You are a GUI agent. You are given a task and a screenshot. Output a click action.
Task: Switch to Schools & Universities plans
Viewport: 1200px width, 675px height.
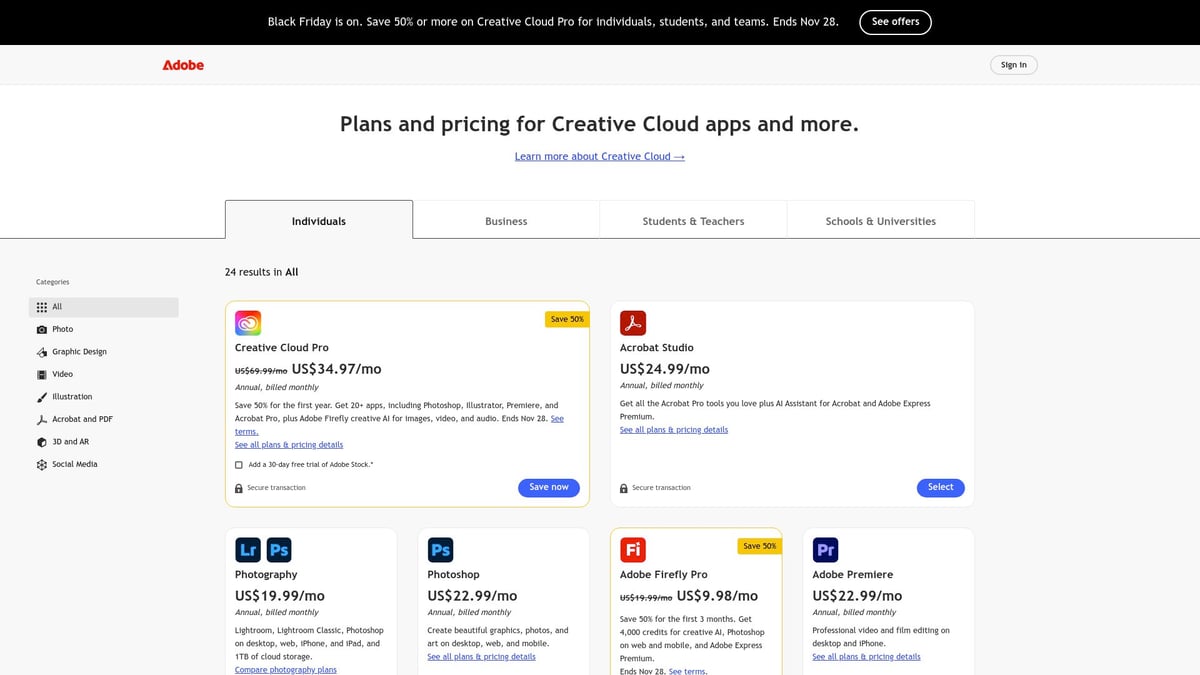tap(879, 220)
